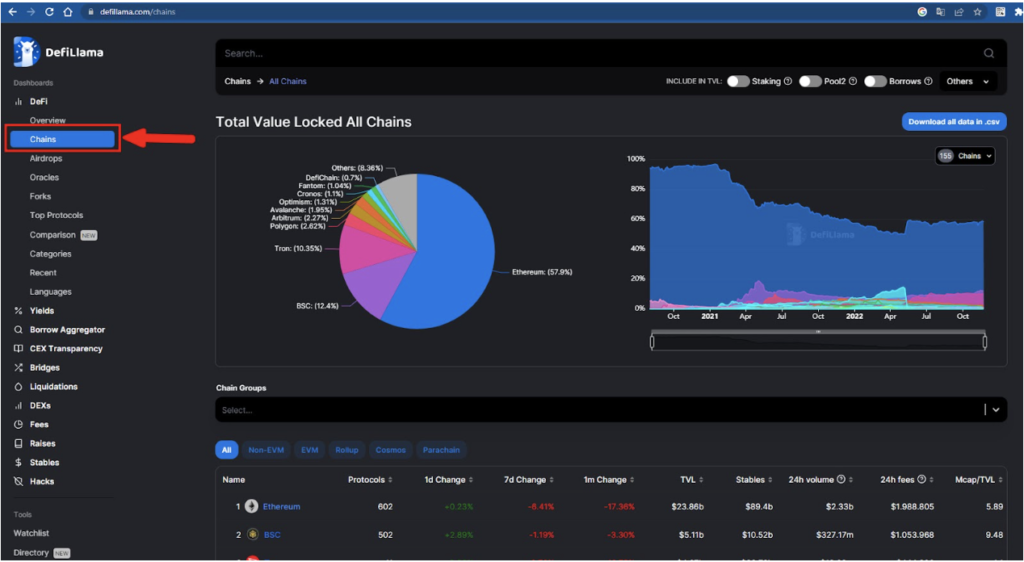Click the CEX Transparency book icon
This screenshot has width=1024, height=562.
pos(18,349)
